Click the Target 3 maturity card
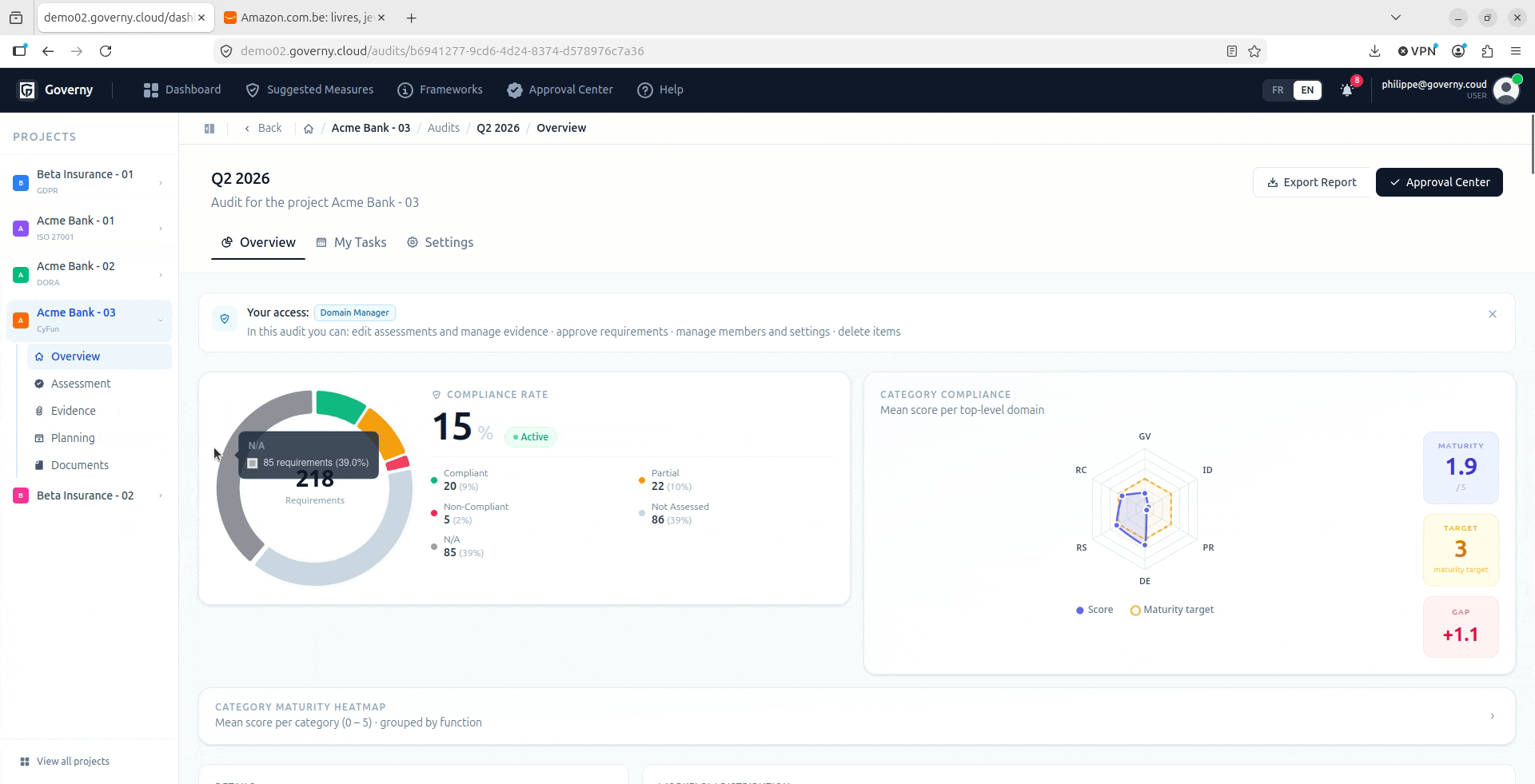Viewport: 1535px width, 784px height. coord(1461,551)
